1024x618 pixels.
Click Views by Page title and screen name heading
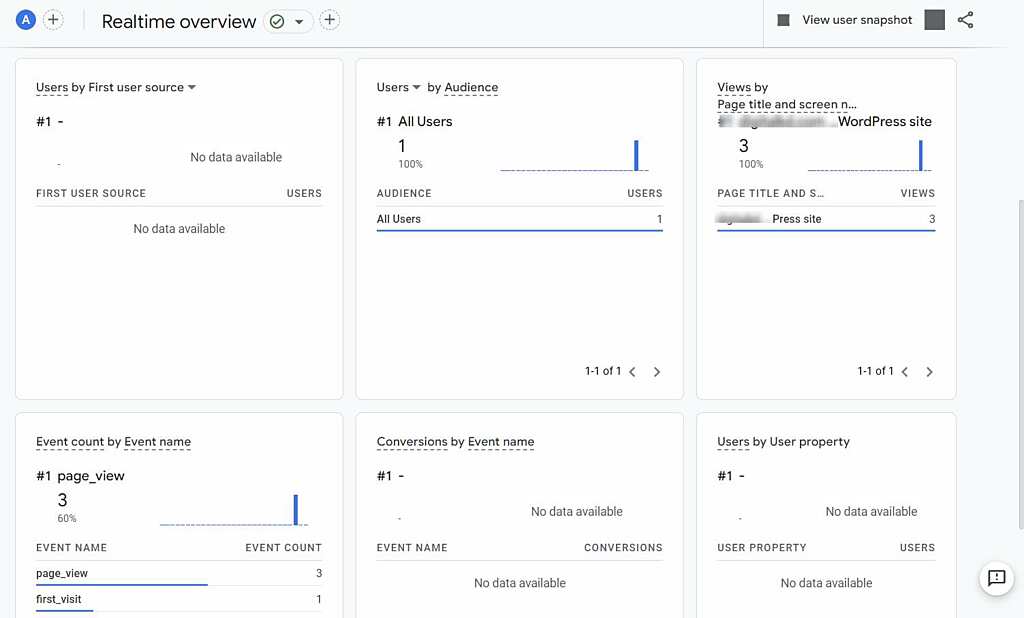coord(786,95)
